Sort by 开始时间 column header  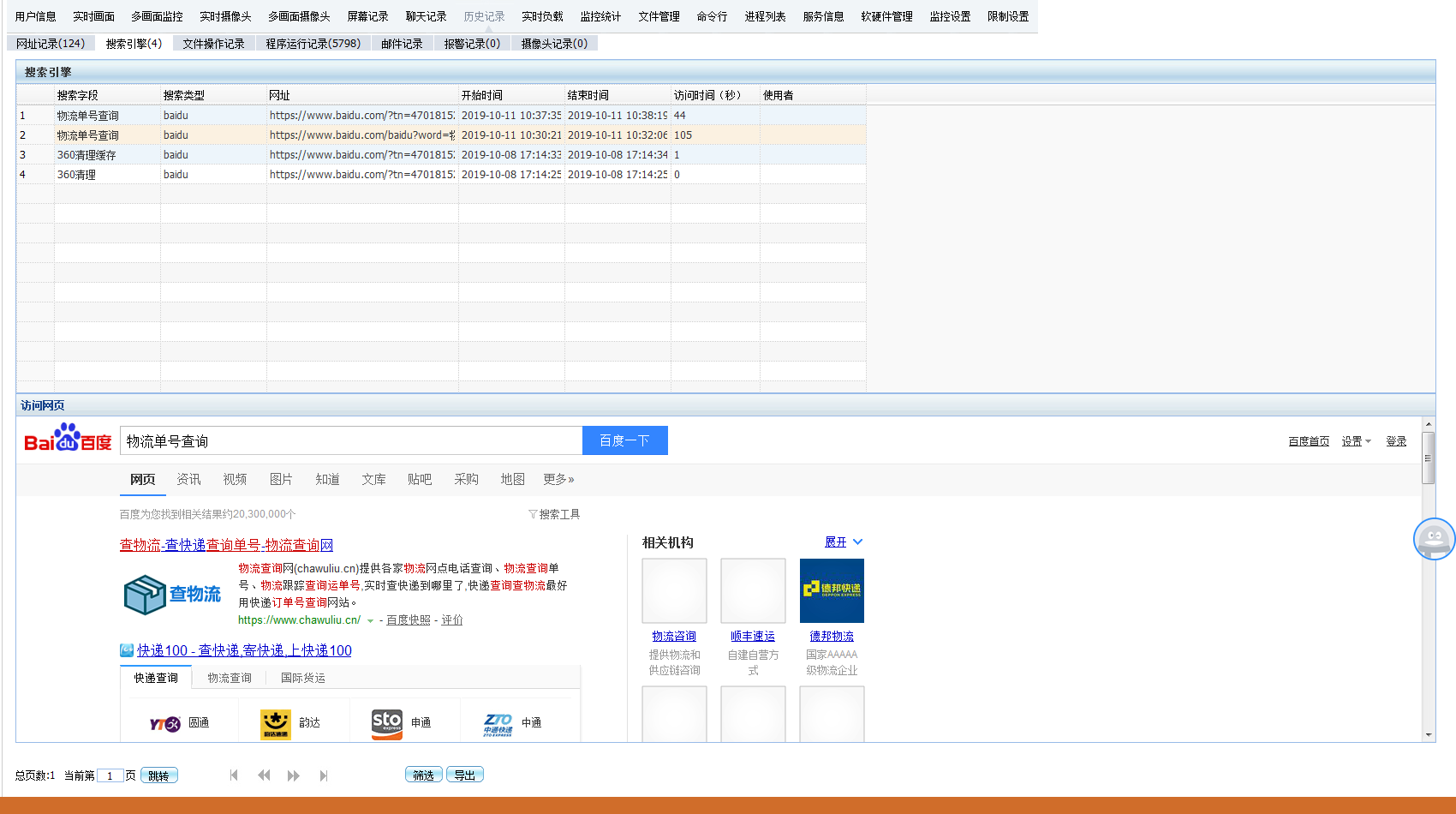click(511, 95)
